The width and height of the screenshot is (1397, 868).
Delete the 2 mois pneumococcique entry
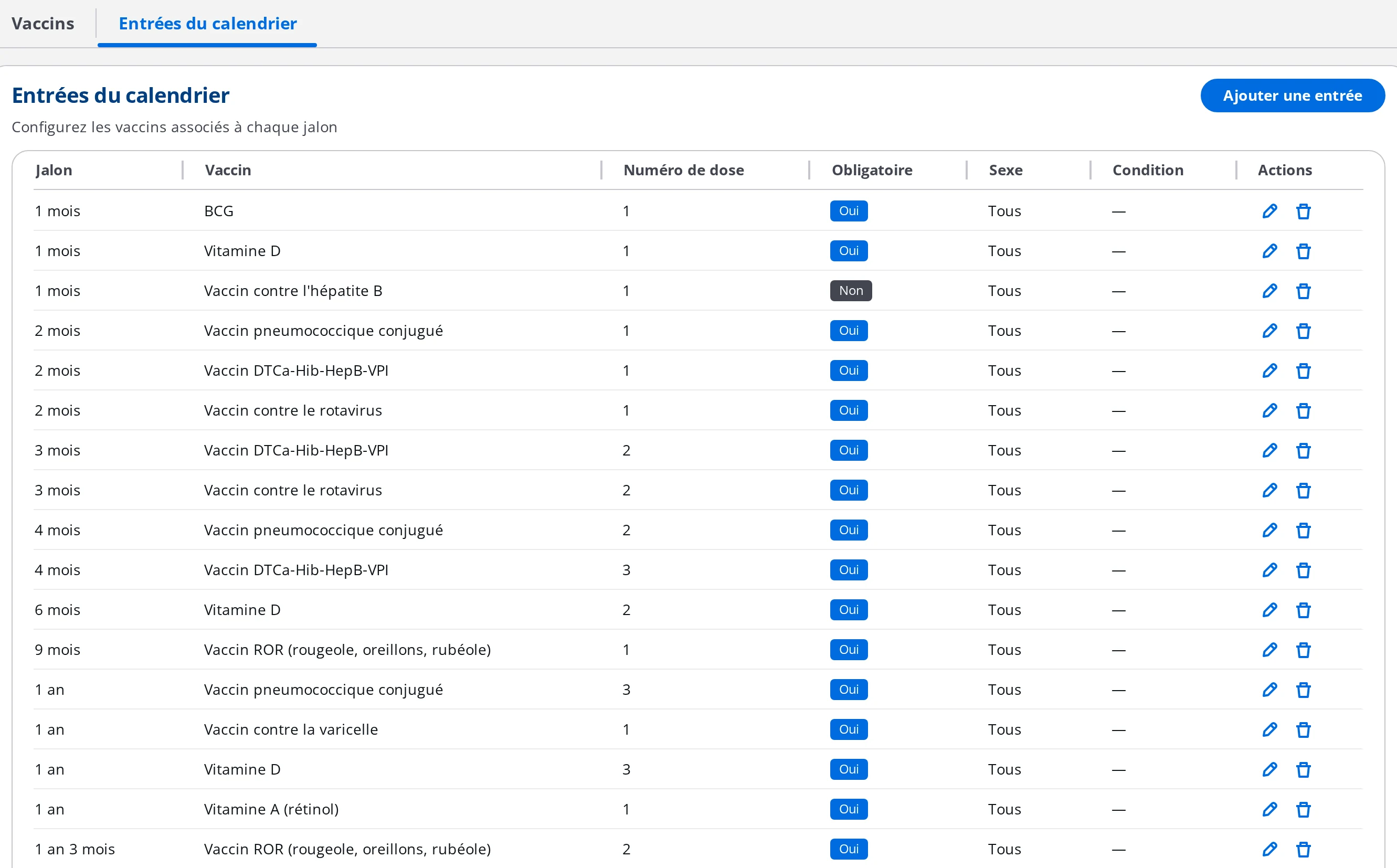coord(1304,331)
